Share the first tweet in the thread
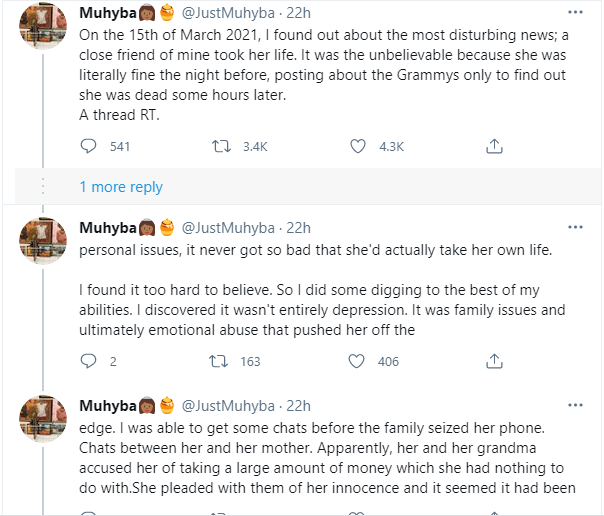Viewport: 604px width, 516px height. (x=493, y=146)
